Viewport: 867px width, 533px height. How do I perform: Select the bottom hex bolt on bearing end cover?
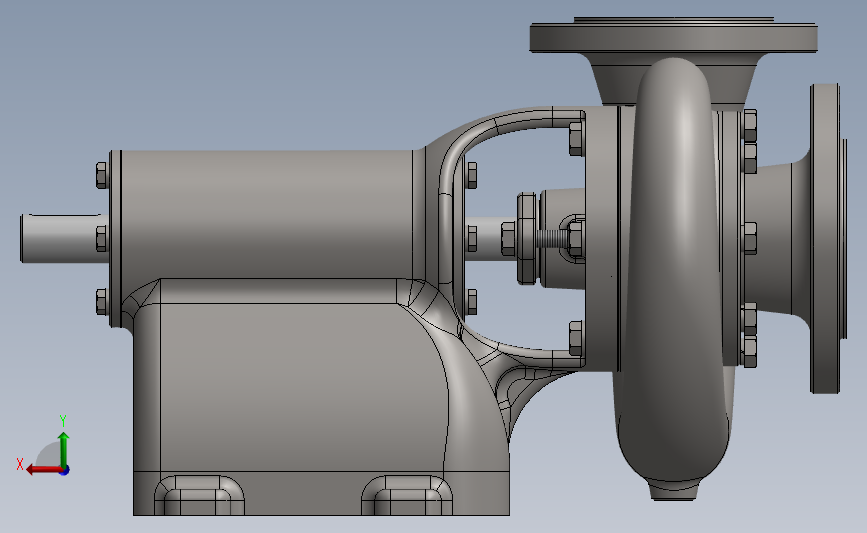102,302
